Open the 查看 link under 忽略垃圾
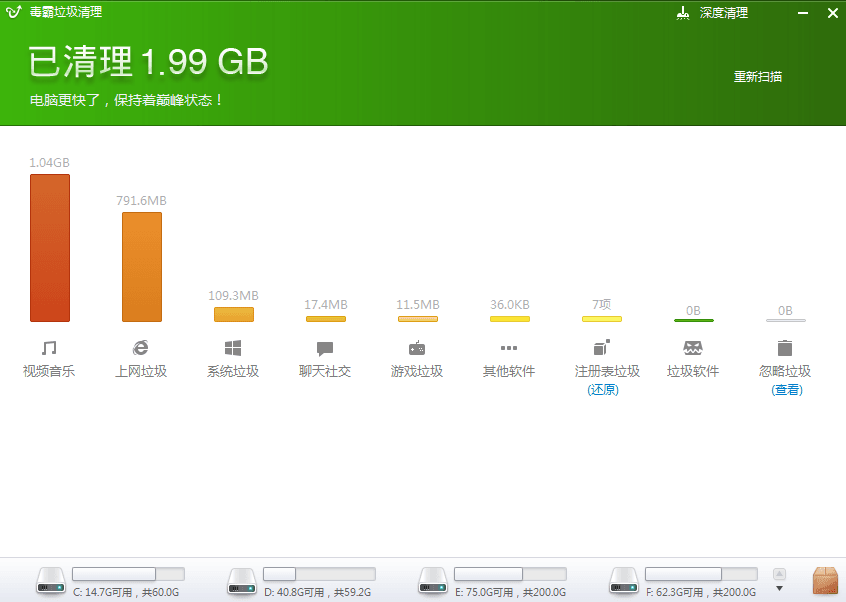846x602 pixels. (x=786, y=390)
